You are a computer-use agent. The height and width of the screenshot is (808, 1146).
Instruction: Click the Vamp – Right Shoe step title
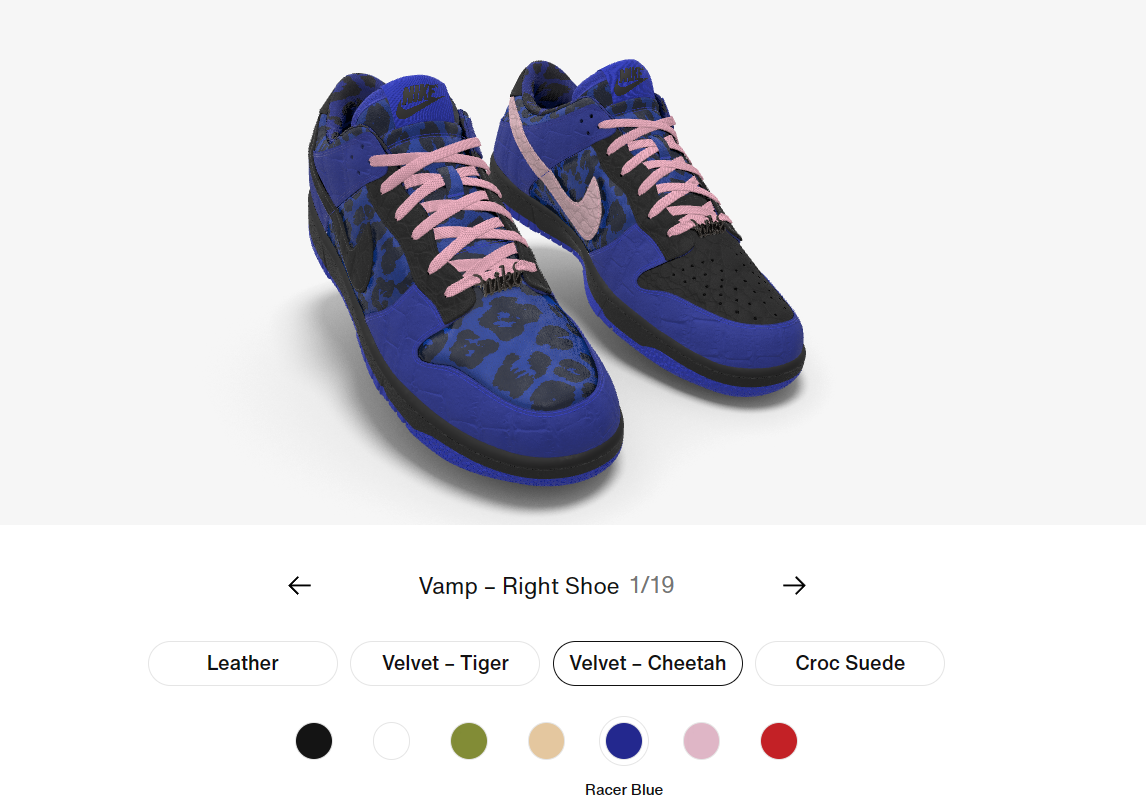pyautogui.click(x=519, y=586)
